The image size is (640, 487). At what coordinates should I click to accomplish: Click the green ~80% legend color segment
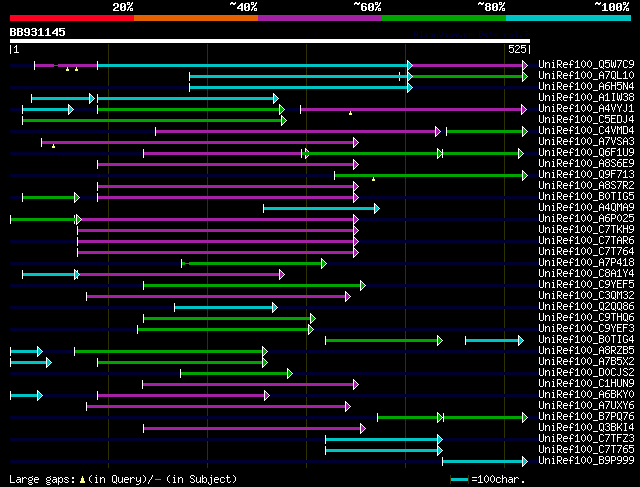(x=444, y=18)
